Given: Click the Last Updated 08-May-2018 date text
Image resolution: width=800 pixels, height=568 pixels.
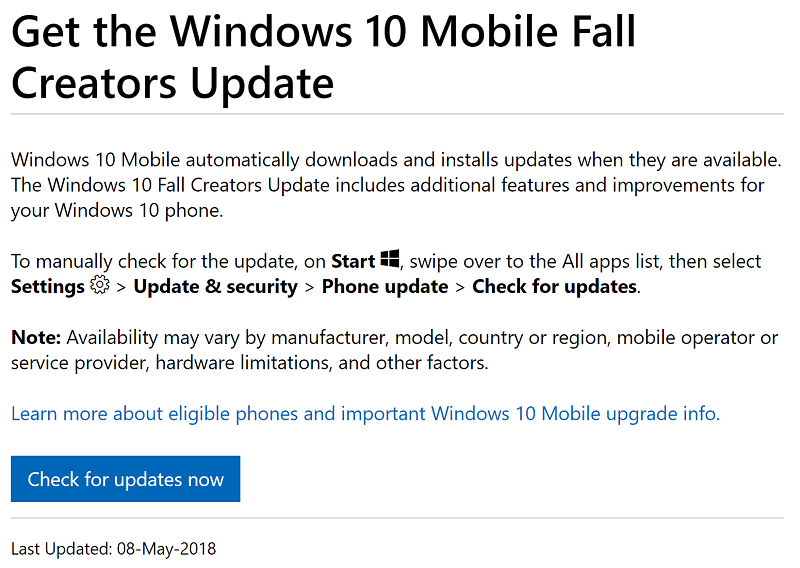Looking at the screenshot, I should click(x=114, y=549).
